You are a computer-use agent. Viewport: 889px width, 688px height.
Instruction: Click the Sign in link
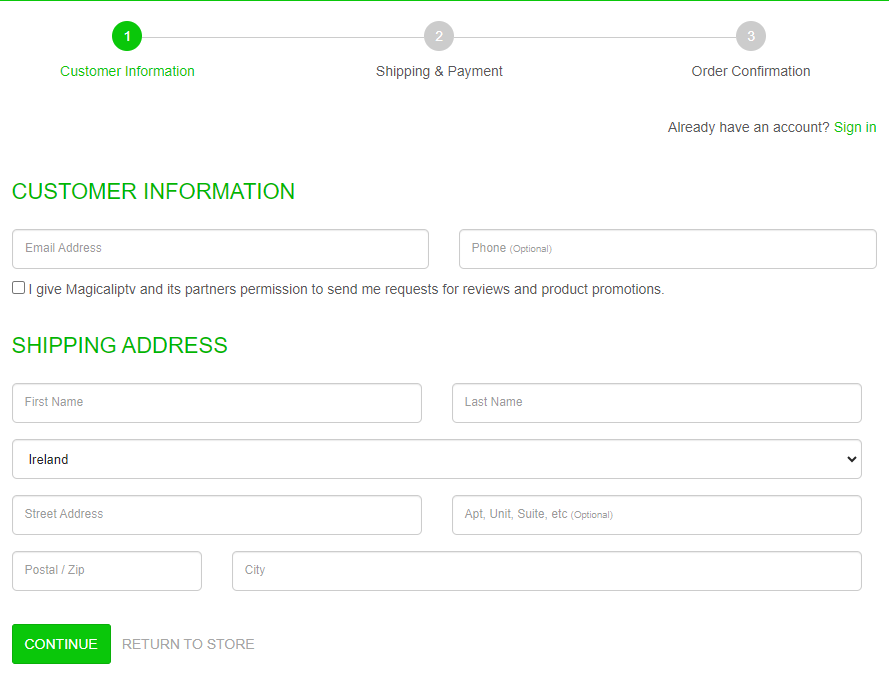pos(855,127)
